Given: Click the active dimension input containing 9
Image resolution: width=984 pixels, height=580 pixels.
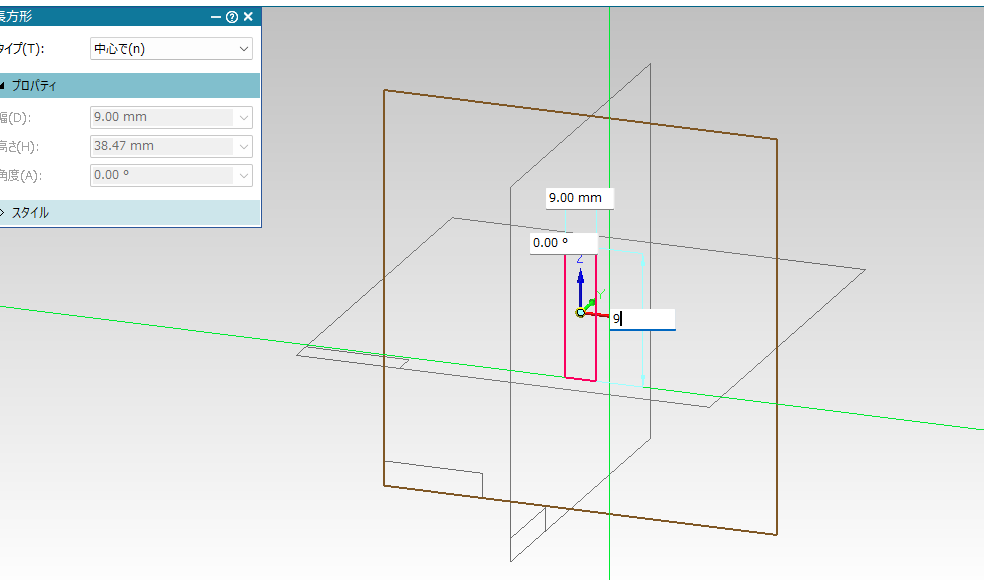Looking at the screenshot, I should 642,319.
